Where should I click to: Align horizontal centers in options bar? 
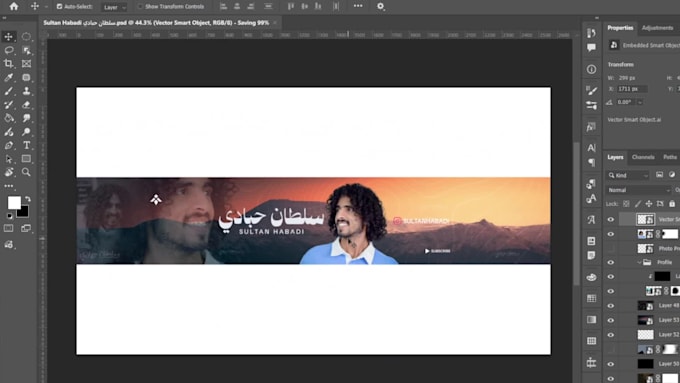point(237,7)
